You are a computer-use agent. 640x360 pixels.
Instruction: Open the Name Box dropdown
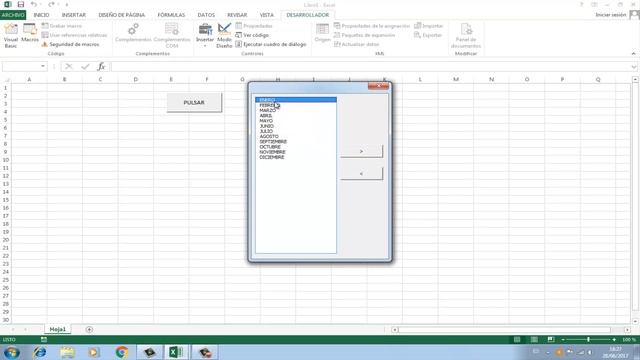[x=43, y=66]
